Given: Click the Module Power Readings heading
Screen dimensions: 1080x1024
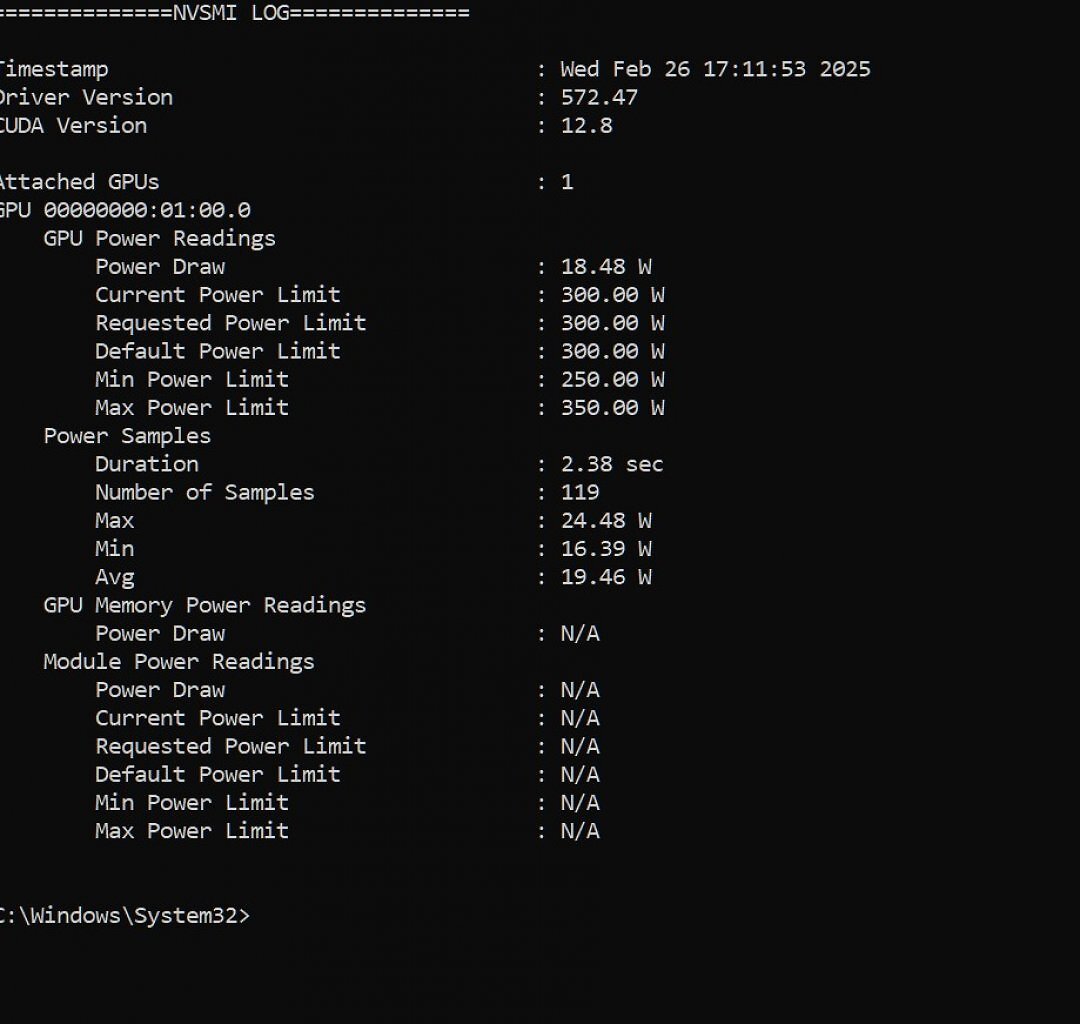Looking at the screenshot, I should [178, 662].
